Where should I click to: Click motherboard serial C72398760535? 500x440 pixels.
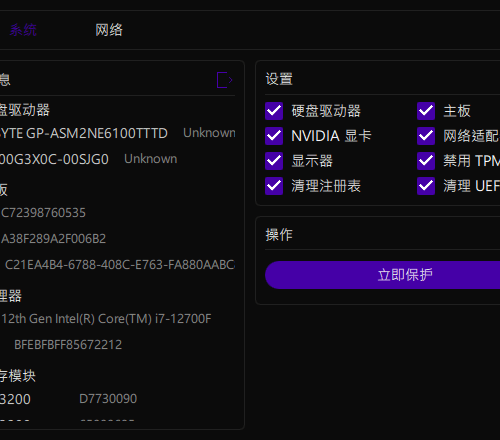[43, 213]
